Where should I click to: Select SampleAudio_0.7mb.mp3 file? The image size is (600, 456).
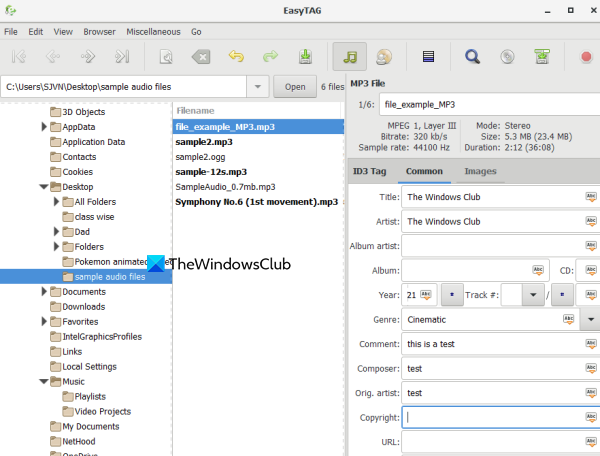[x=258, y=187]
